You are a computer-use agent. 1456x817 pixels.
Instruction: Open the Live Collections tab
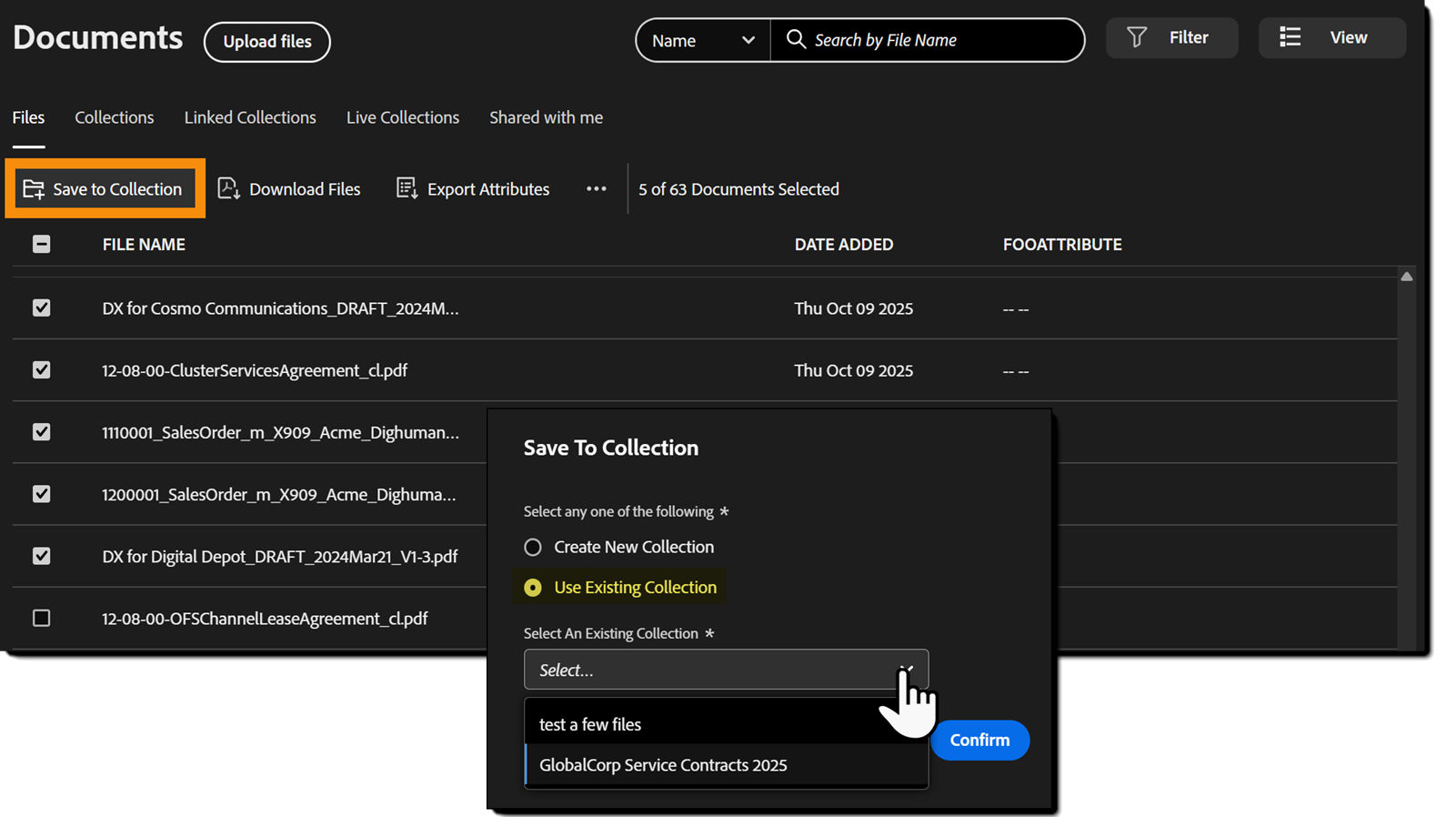click(x=403, y=117)
